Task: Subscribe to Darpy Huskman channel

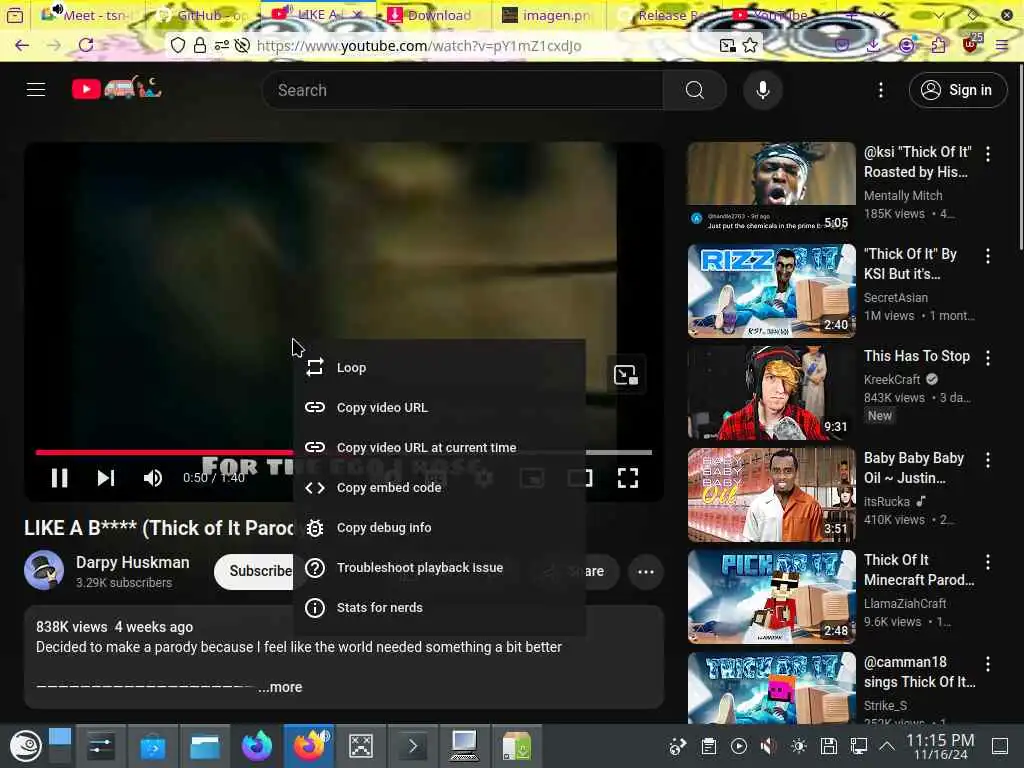Action: (255, 571)
